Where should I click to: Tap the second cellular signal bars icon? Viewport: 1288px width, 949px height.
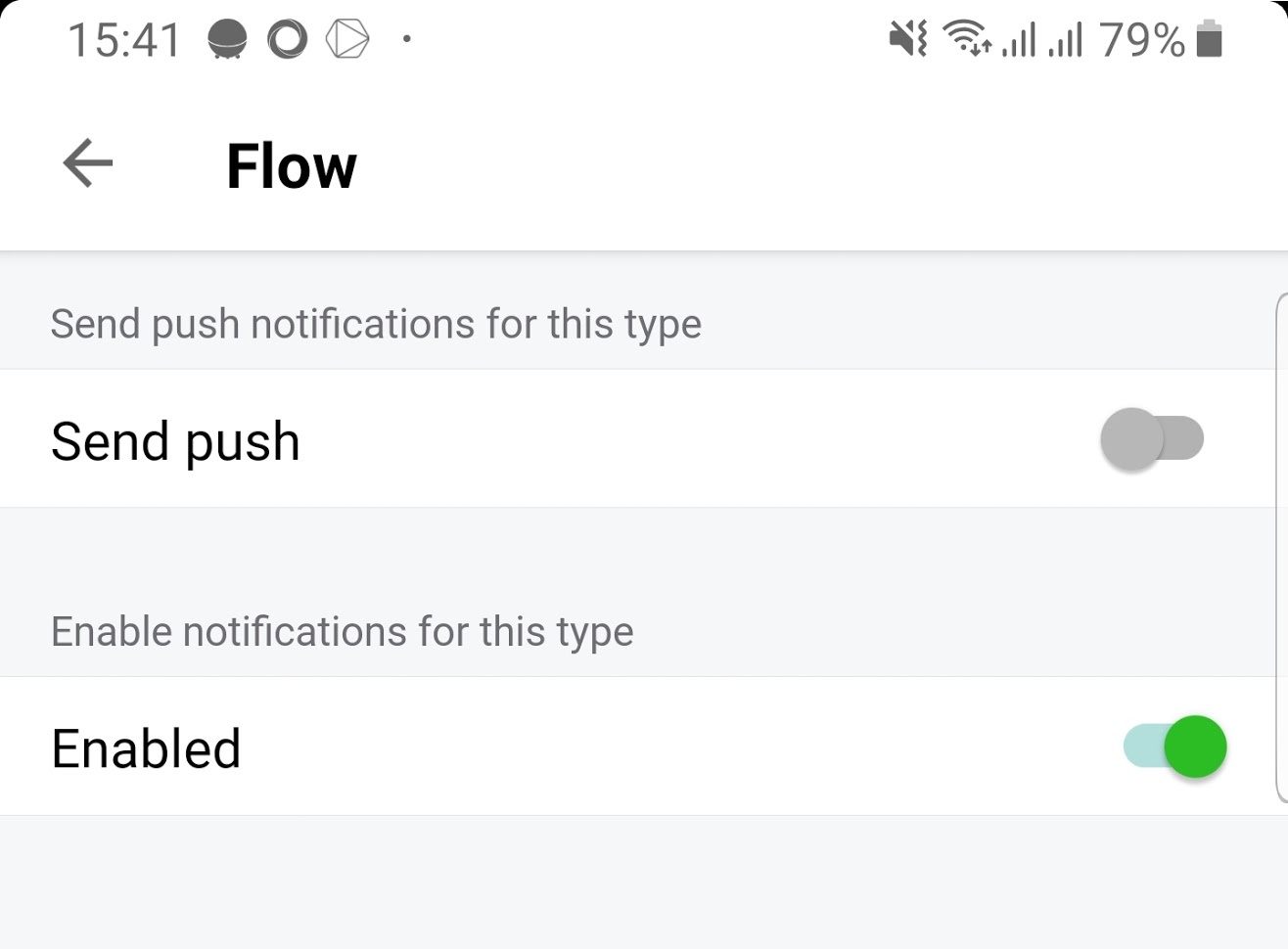coord(1065,40)
